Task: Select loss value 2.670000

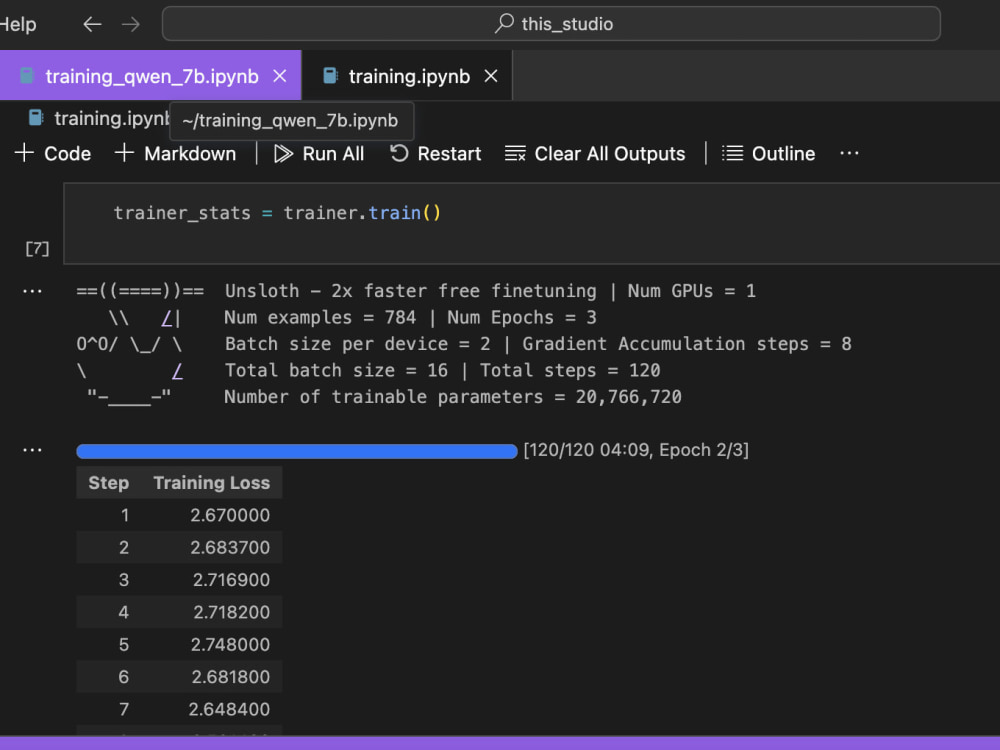Action: coord(230,515)
